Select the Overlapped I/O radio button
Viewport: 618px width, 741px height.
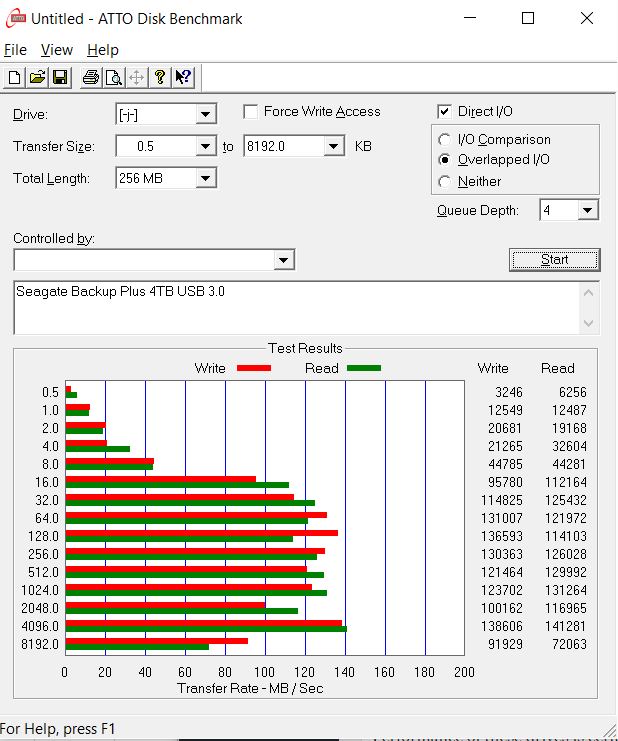coord(444,160)
